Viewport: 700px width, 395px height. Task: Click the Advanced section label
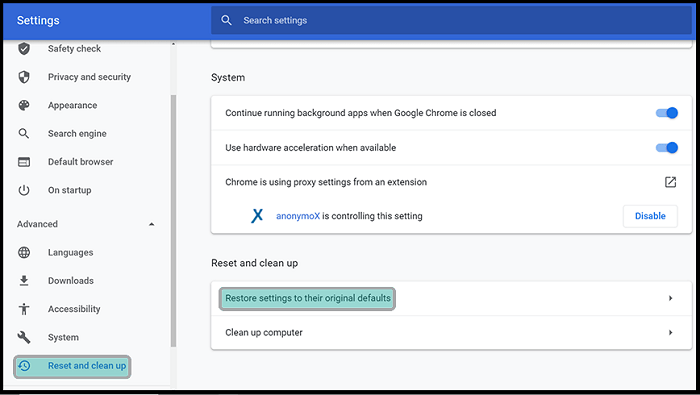(x=38, y=224)
